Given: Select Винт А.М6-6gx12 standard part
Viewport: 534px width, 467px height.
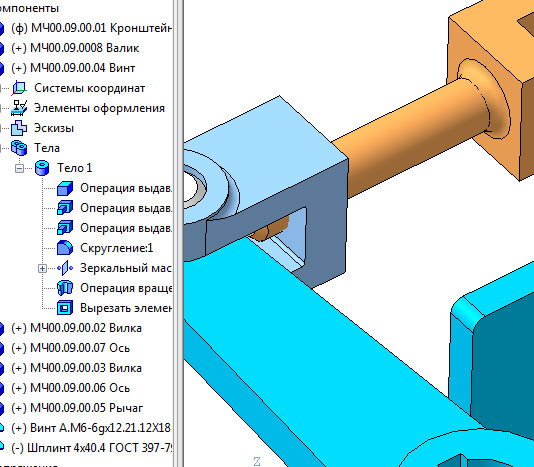Looking at the screenshot, I should click(91, 428).
